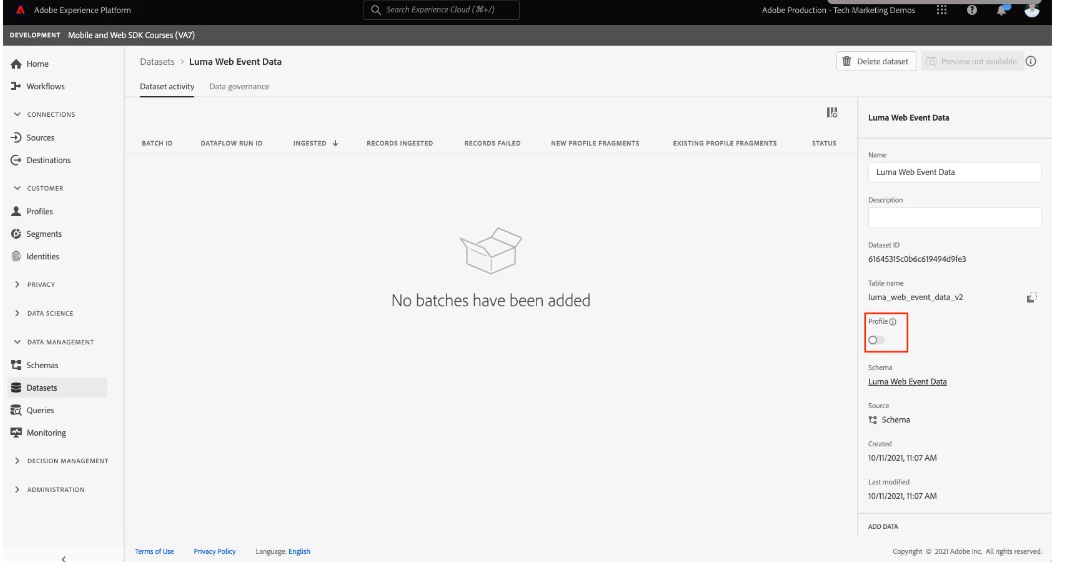Screen dimensions: 1067x571
Task: Go back via Datasets breadcrumb
Action: [157, 61]
